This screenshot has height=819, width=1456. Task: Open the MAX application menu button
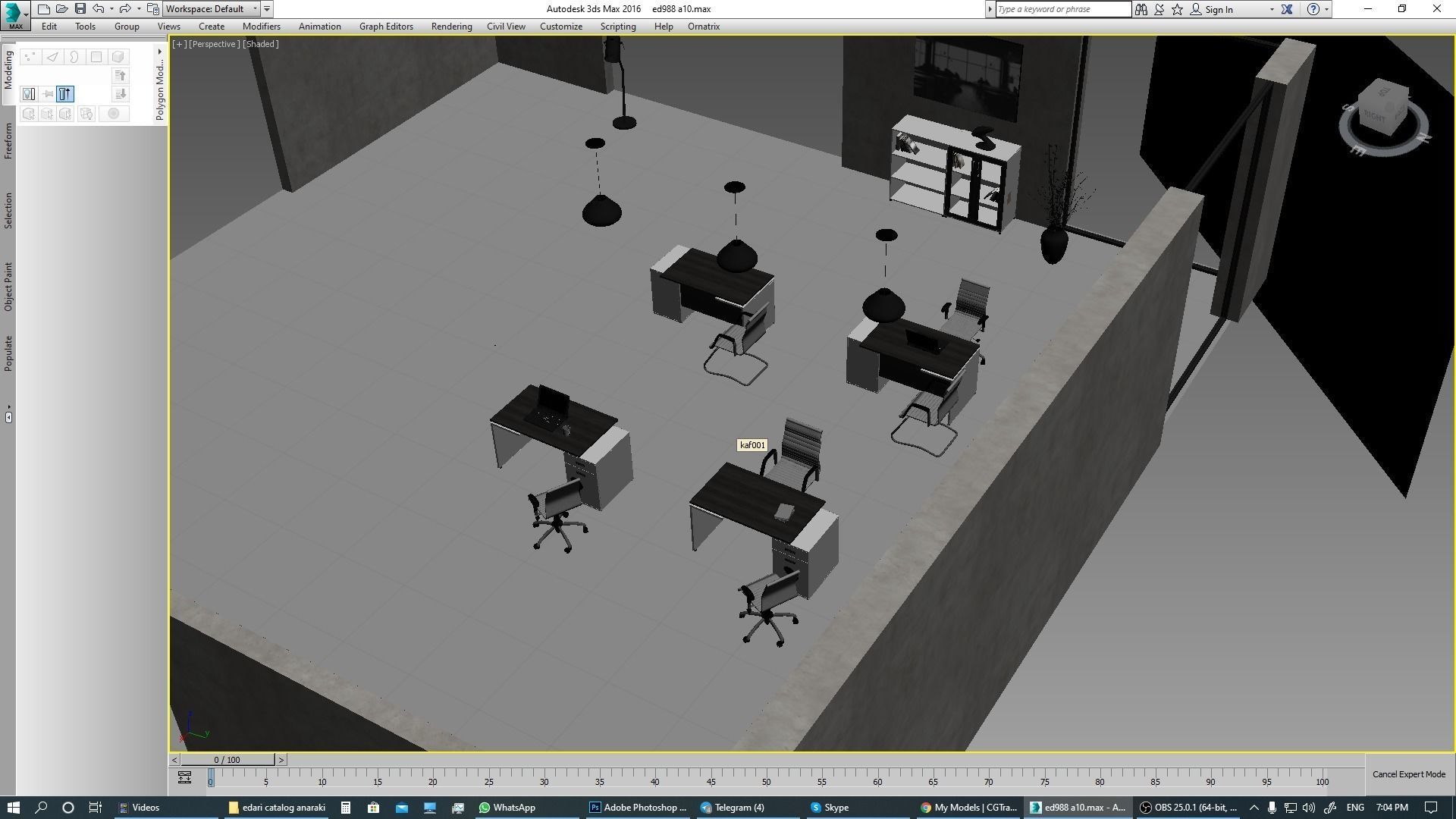pyautogui.click(x=14, y=14)
